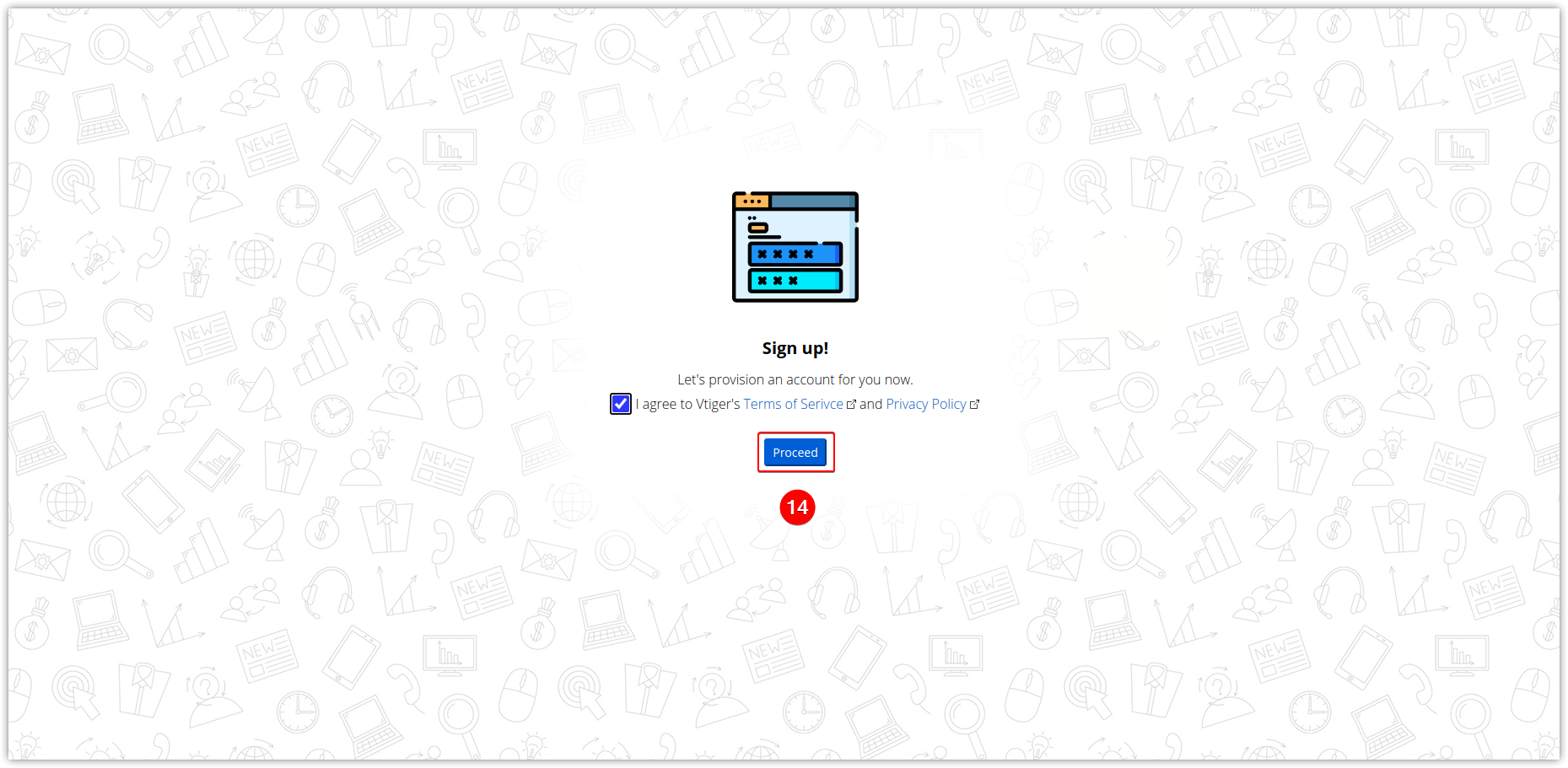Click the "I agree to Vtiger's" label
This screenshot has height=768, width=1568.
point(687,404)
